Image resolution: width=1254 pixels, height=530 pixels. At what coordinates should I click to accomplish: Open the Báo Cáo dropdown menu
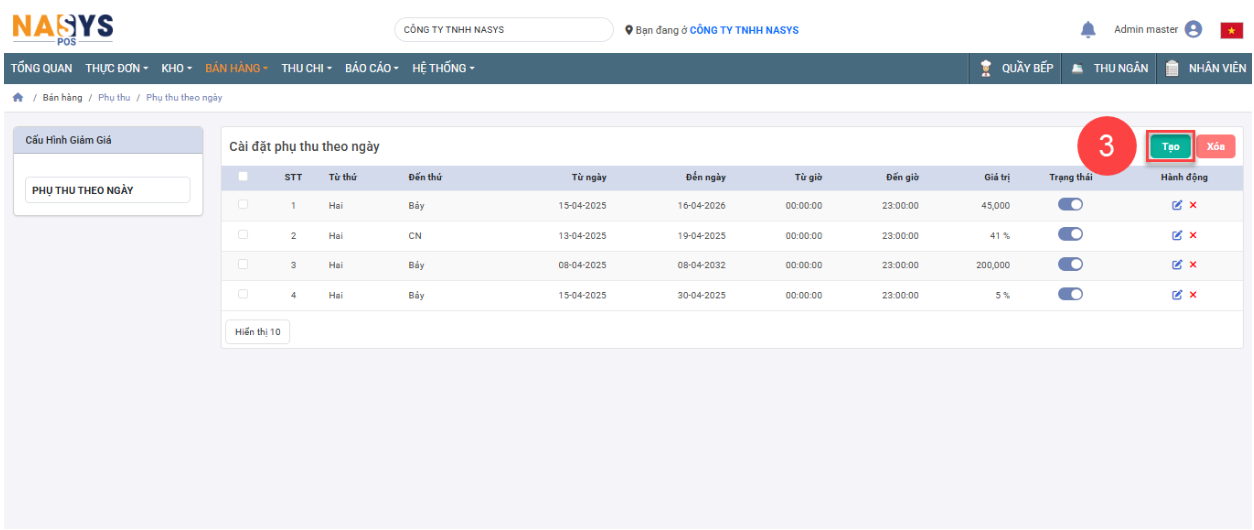click(371, 68)
